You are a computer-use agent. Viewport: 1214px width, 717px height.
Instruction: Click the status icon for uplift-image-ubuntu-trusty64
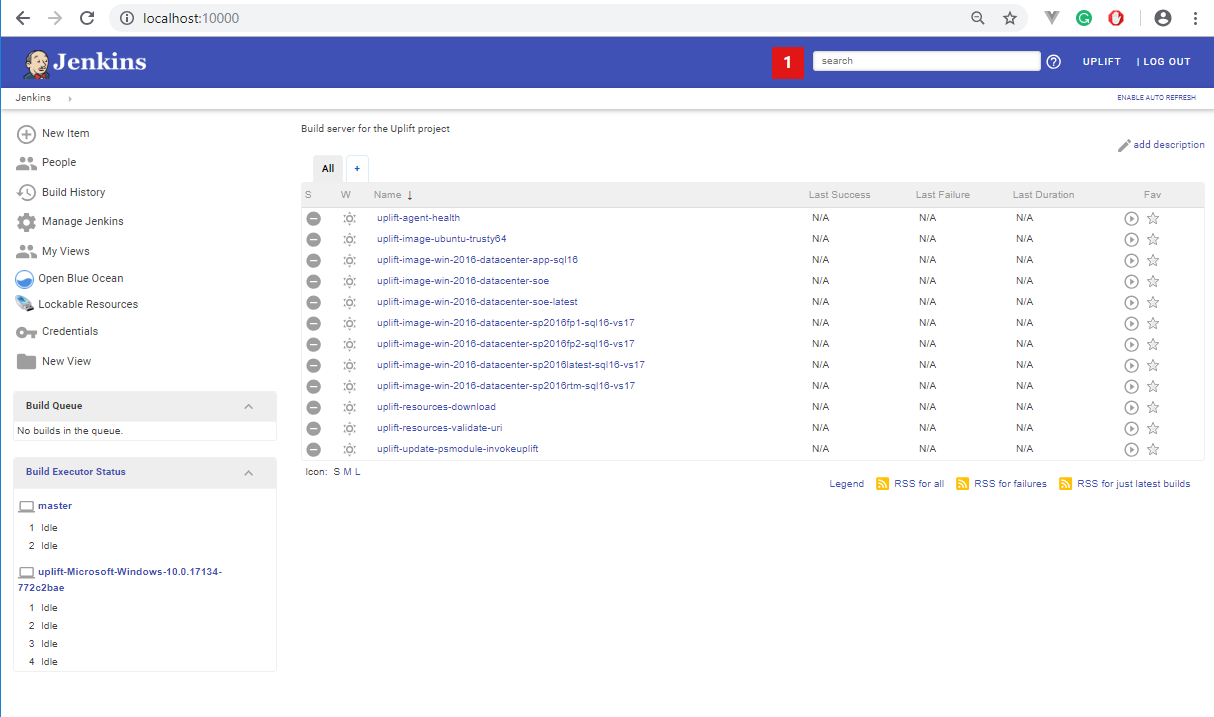click(313, 239)
